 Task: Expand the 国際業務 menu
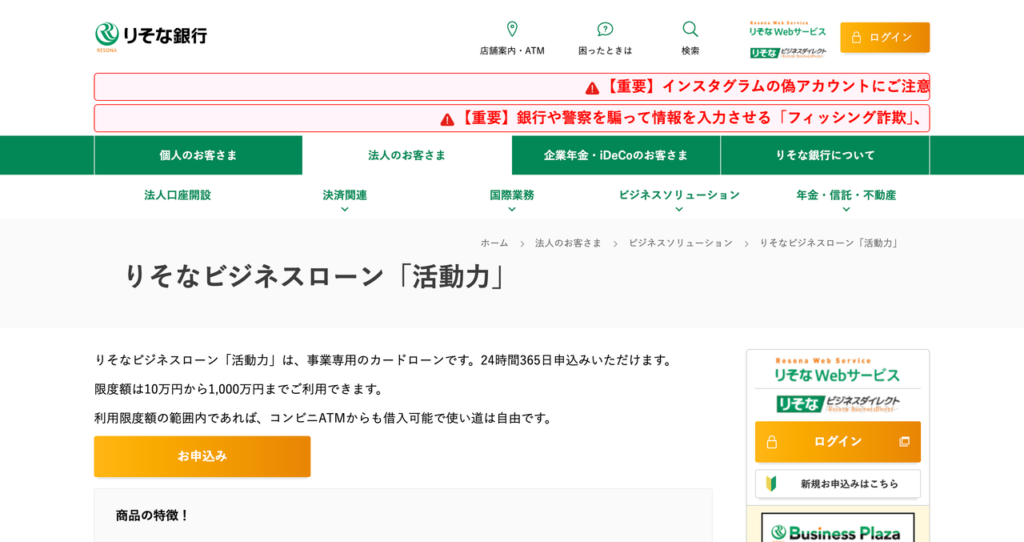pyautogui.click(x=512, y=199)
